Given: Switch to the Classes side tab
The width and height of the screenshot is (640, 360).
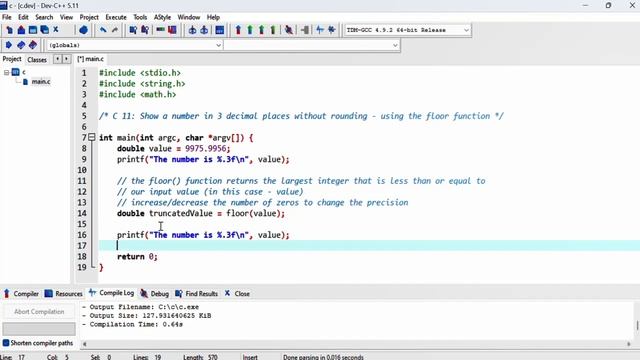Looking at the screenshot, I should click(37, 60).
